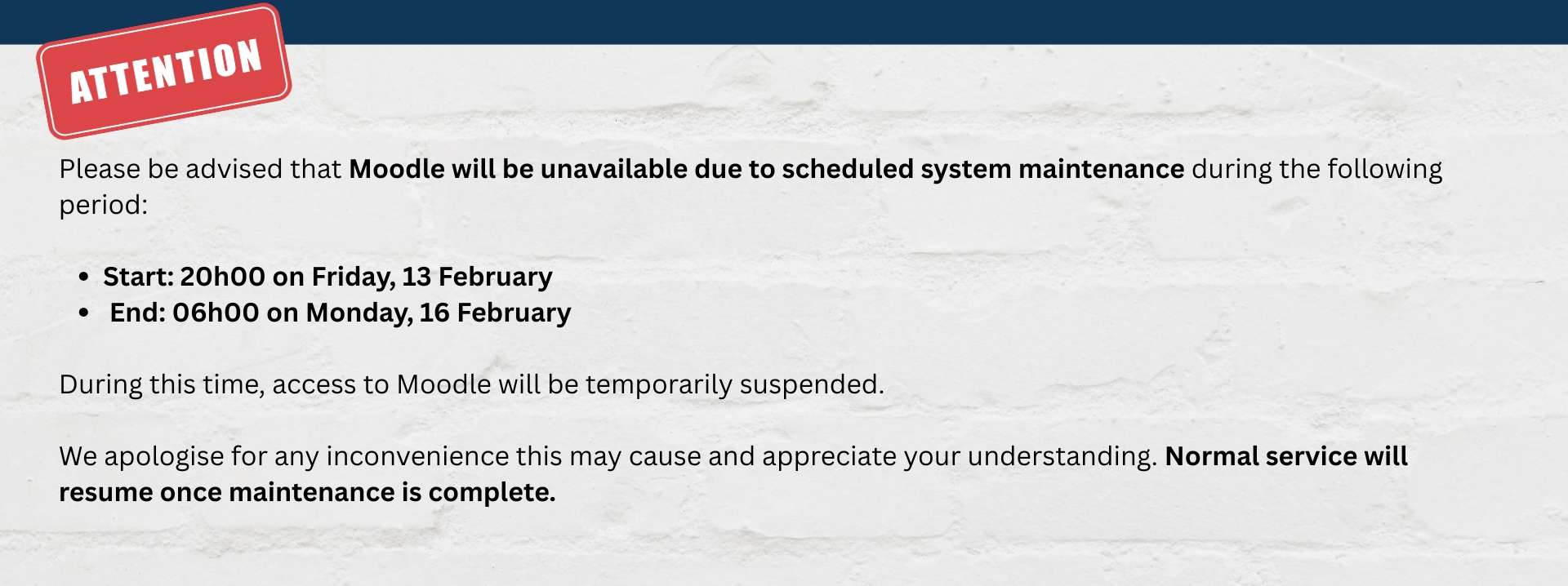Click the dark blue header bar
The image size is (1568, 586).
coord(898,20)
